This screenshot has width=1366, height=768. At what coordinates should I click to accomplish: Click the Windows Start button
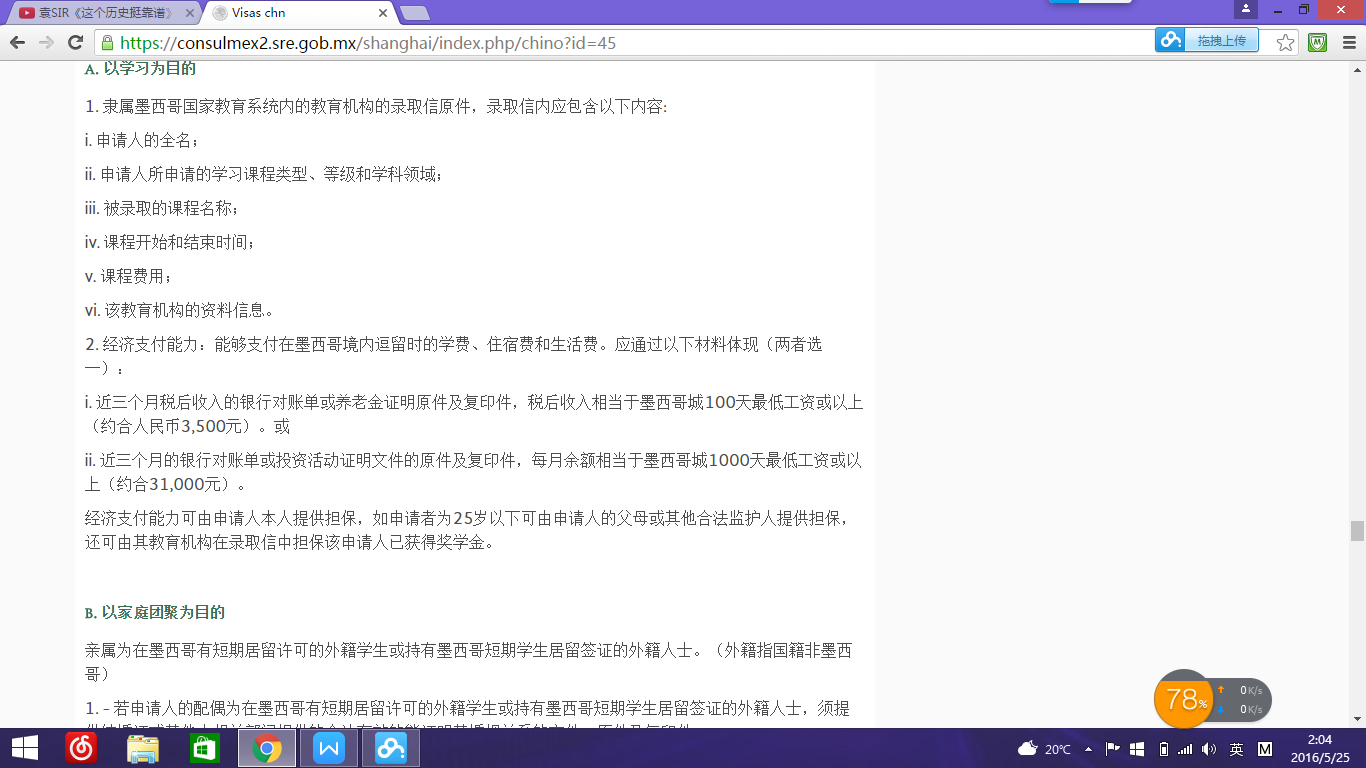click(24, 748)
